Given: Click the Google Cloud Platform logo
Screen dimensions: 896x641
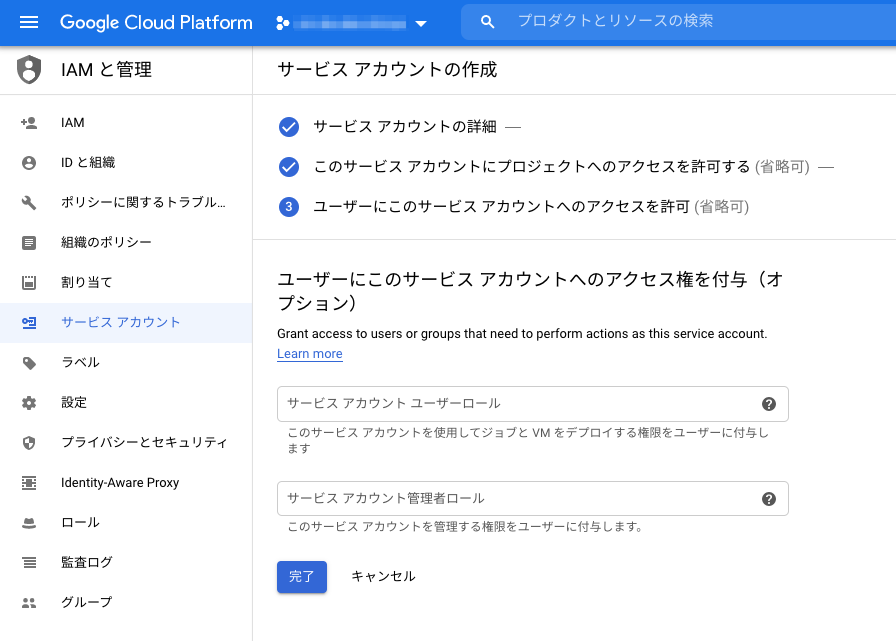Looking at the screenshot, I should [156, 22].
